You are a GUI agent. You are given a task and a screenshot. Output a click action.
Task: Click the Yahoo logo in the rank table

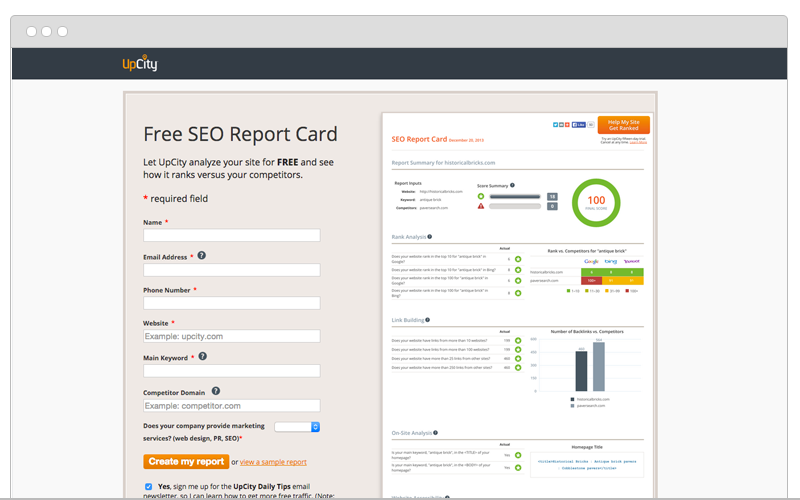coord(632,261)
